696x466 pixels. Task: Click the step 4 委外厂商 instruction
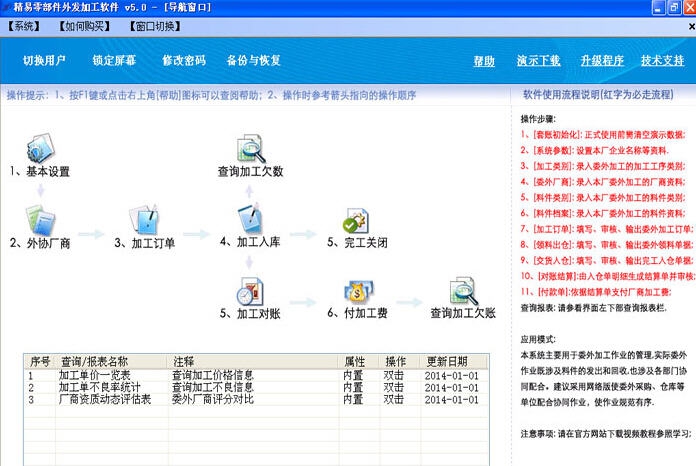coord(603,182)
